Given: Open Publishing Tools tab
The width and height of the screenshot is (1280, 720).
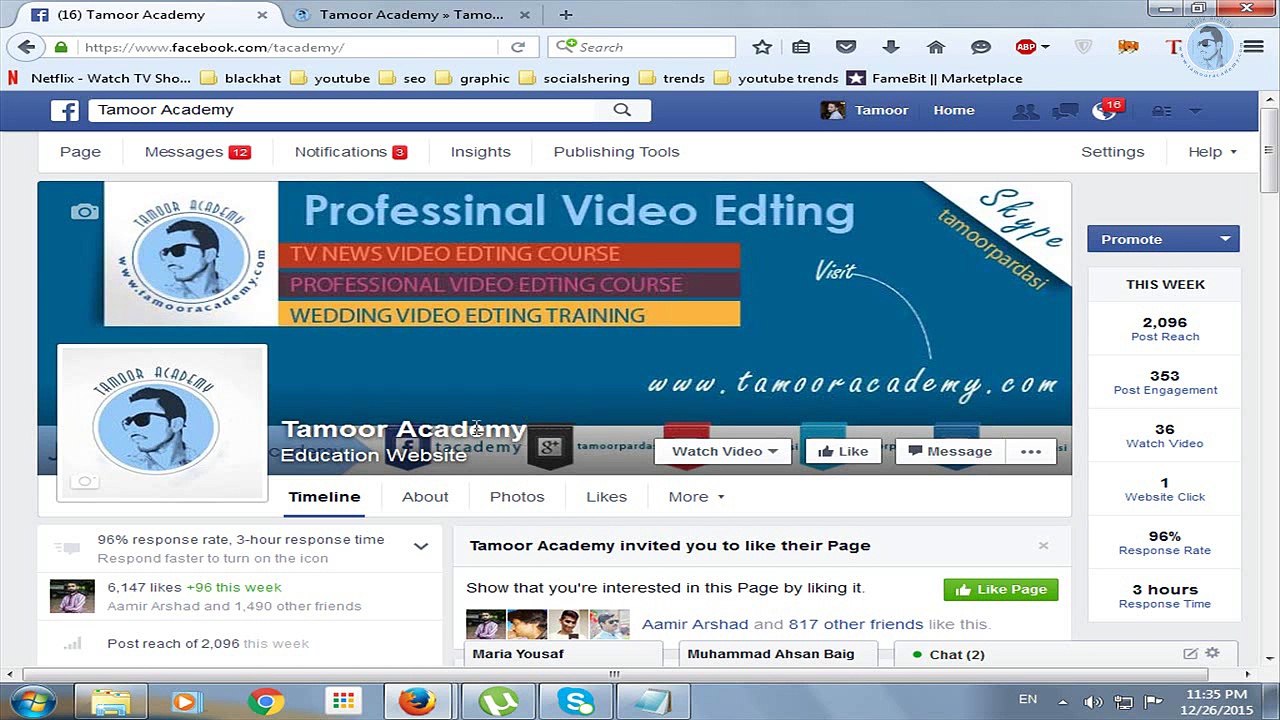Looking at the screenshot, I should click(x=616, y=152).
